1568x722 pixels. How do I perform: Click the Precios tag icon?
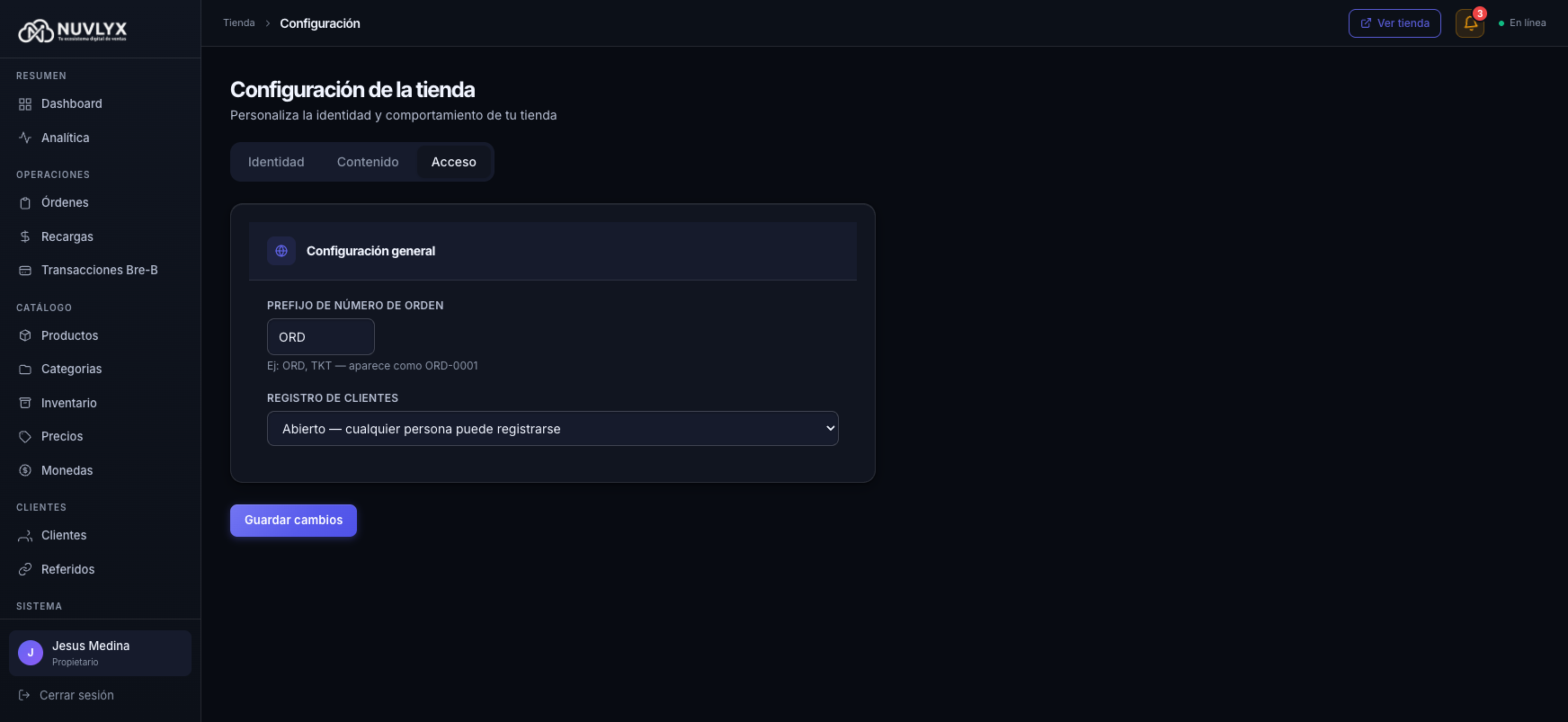point(25,437)
